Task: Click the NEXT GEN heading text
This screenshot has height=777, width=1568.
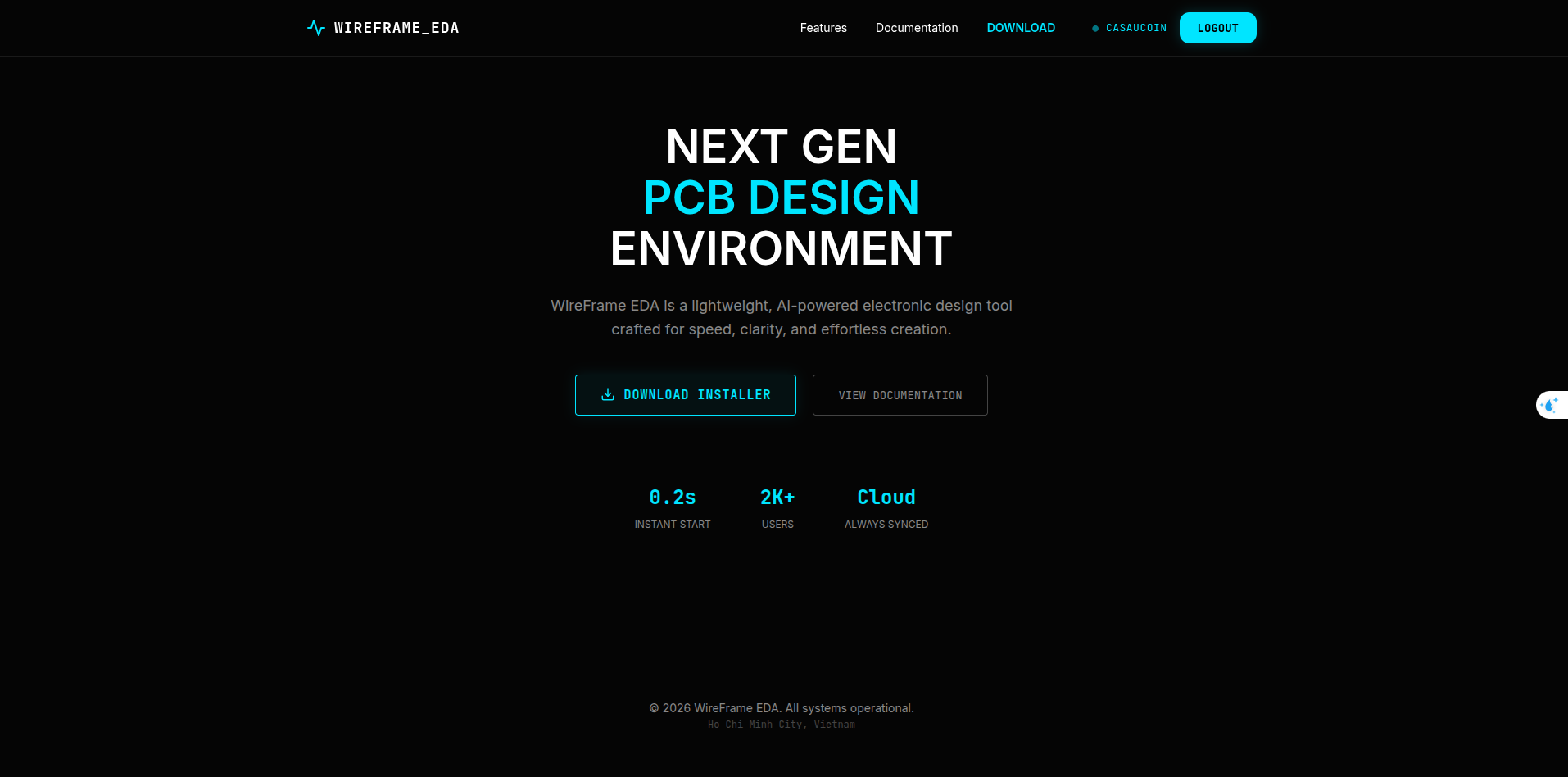Action: tap(782, 147)
